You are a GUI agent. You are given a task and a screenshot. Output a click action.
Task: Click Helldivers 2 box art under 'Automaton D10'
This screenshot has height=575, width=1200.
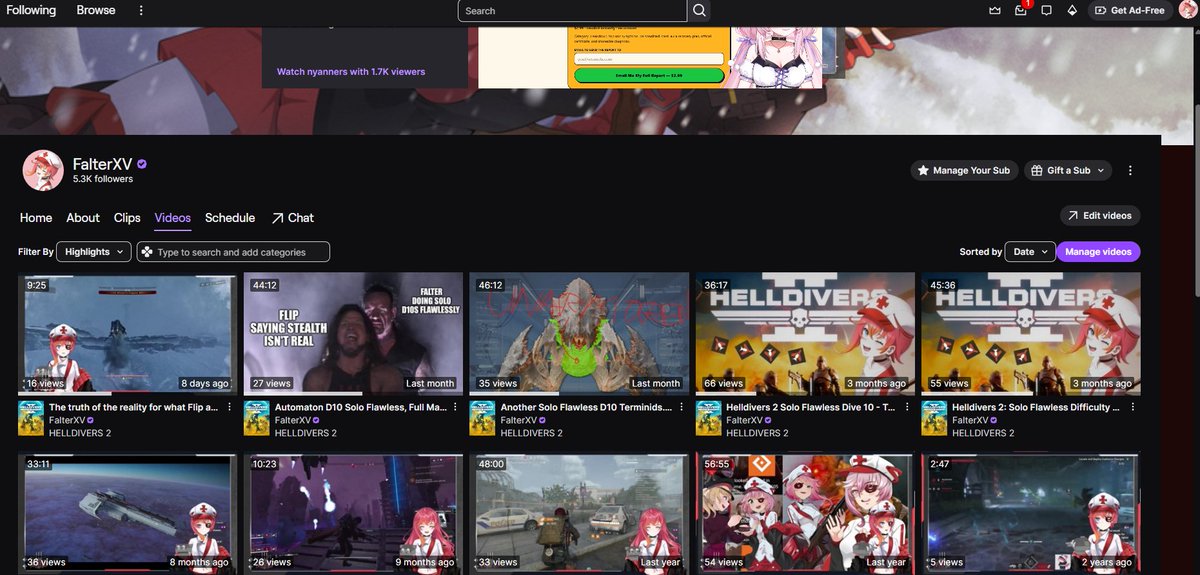pos(257,418)
